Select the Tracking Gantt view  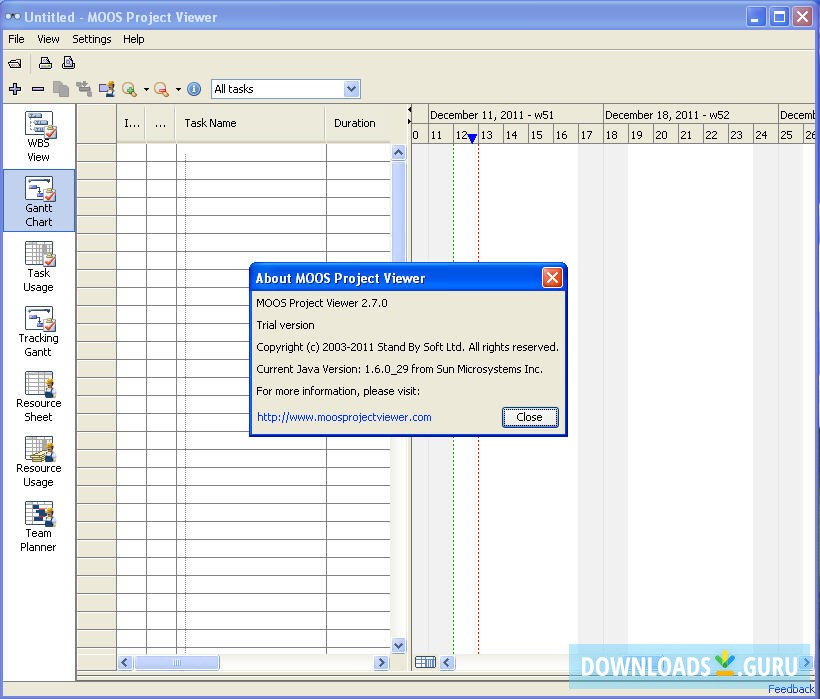click(38, 330)
